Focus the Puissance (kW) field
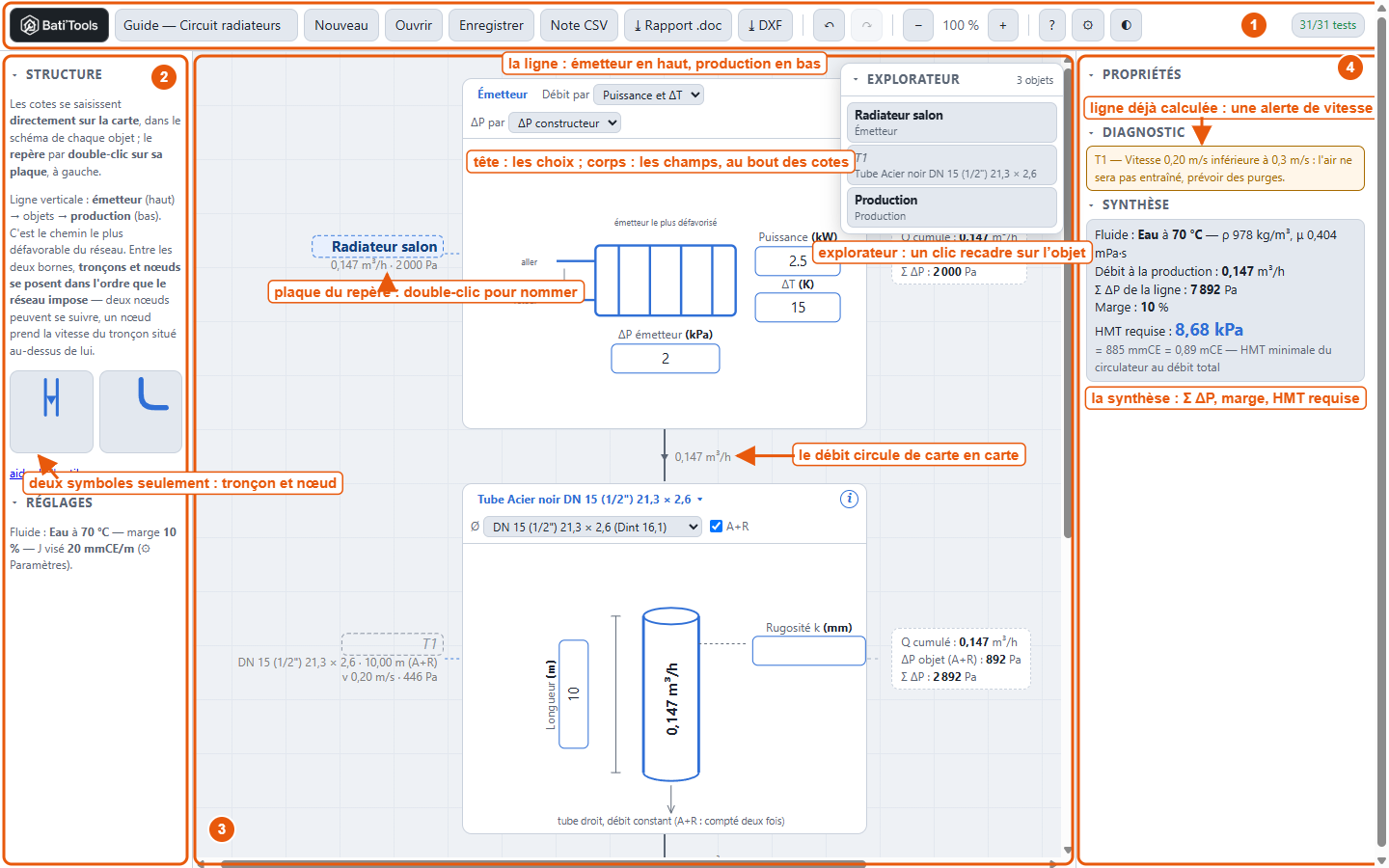 click(798, 261)
